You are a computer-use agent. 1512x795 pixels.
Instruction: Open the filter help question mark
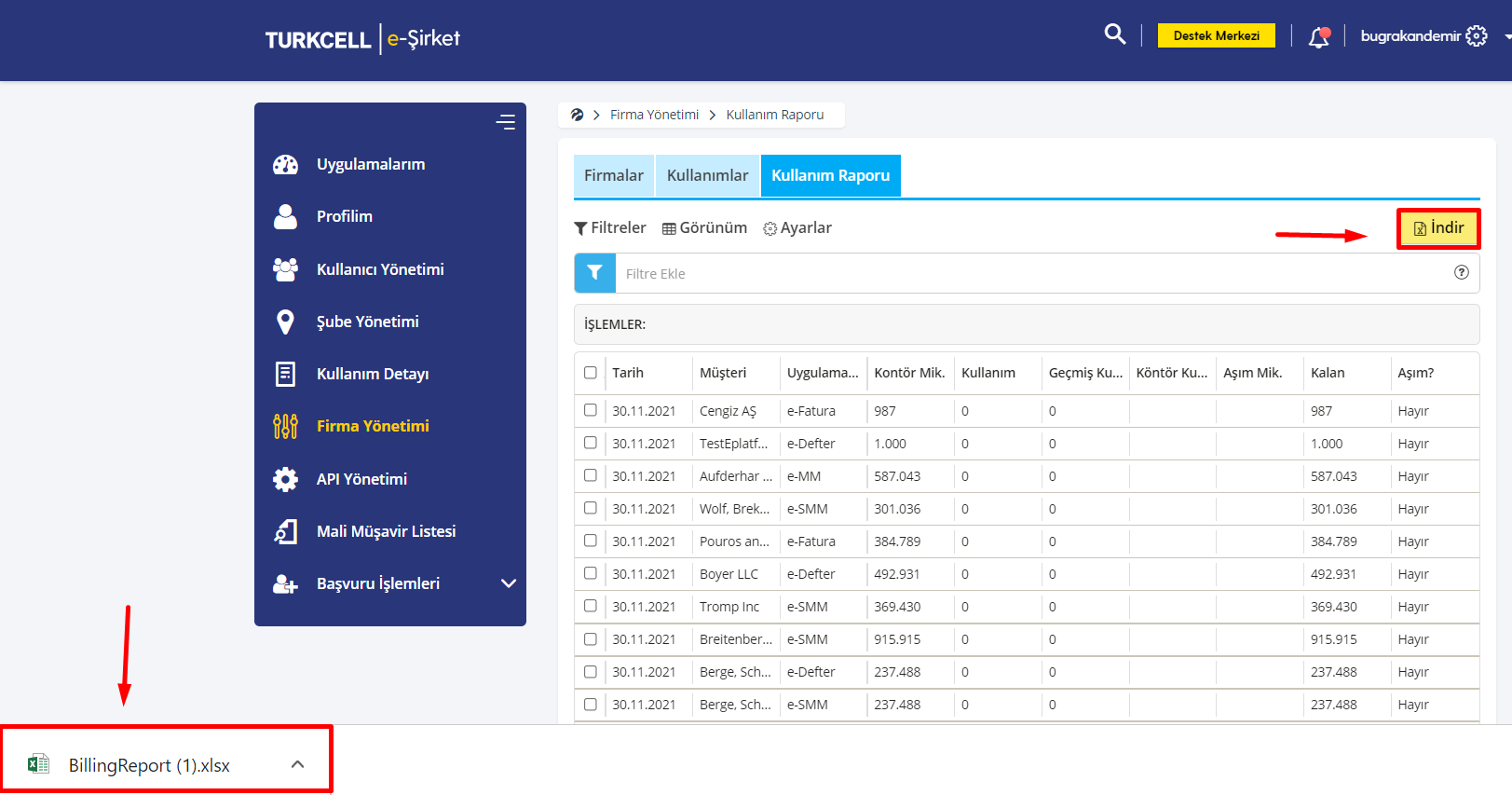pos(1462,272)
